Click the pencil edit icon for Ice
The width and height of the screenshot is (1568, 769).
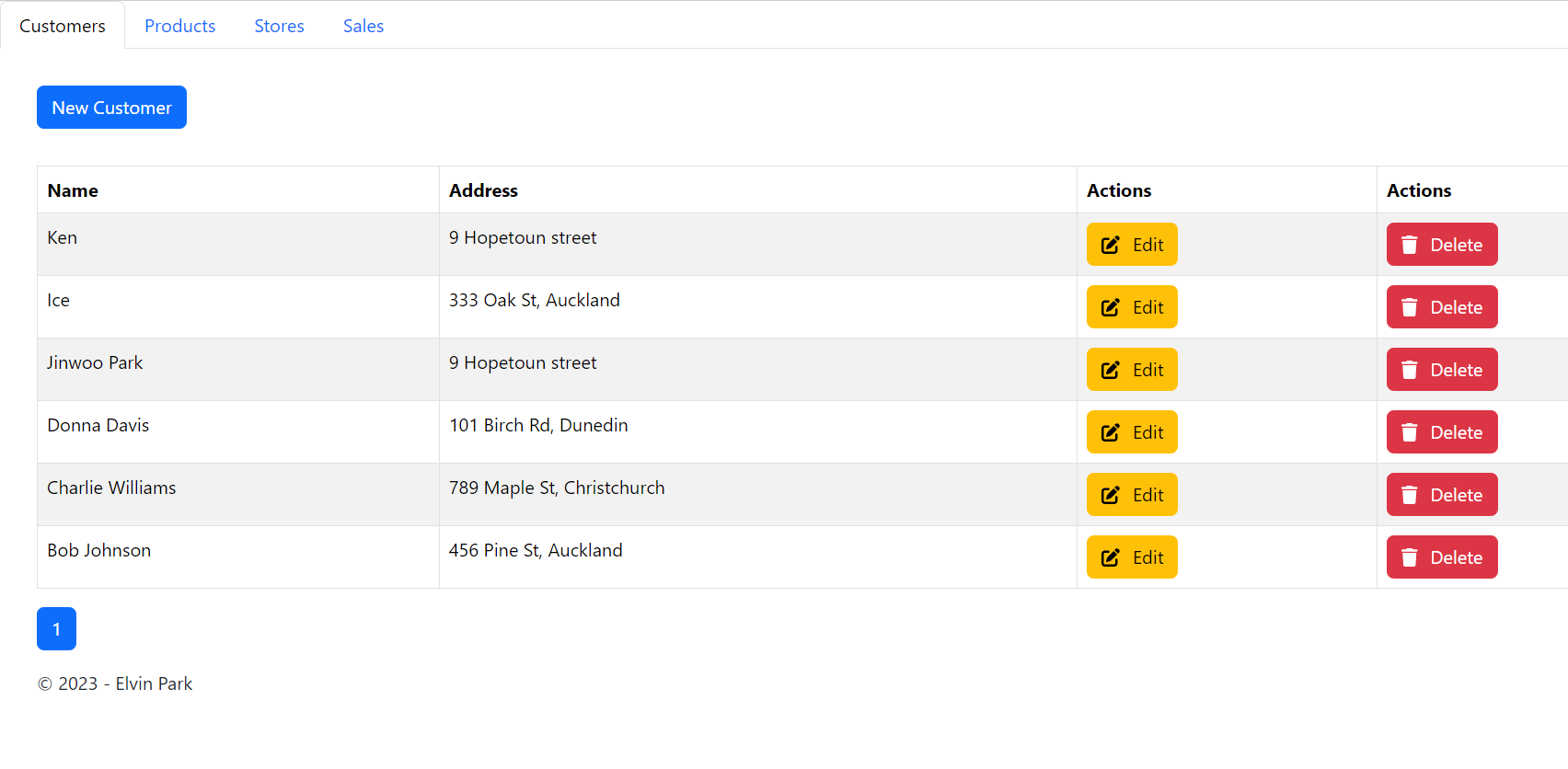[x=1111, y=307]
